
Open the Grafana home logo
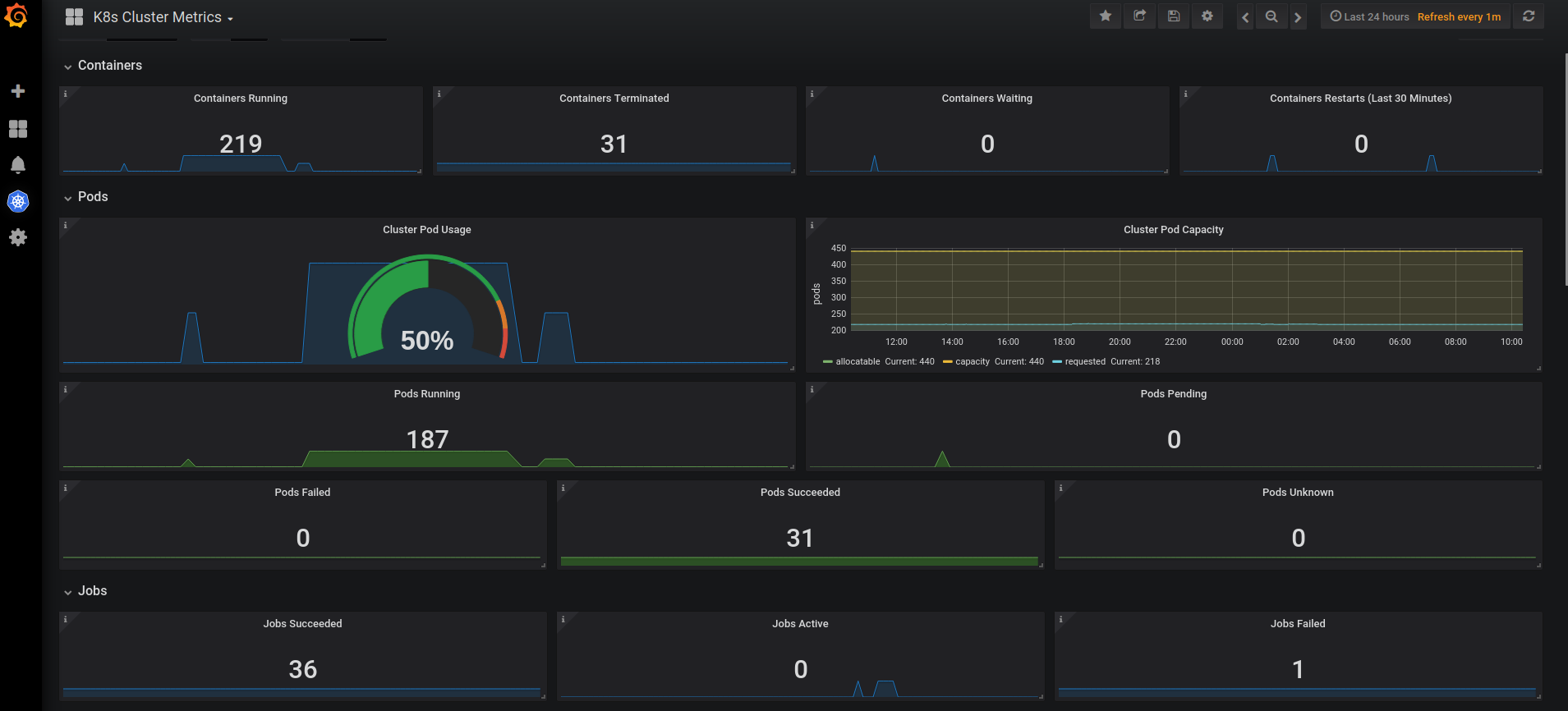point(16,16)
